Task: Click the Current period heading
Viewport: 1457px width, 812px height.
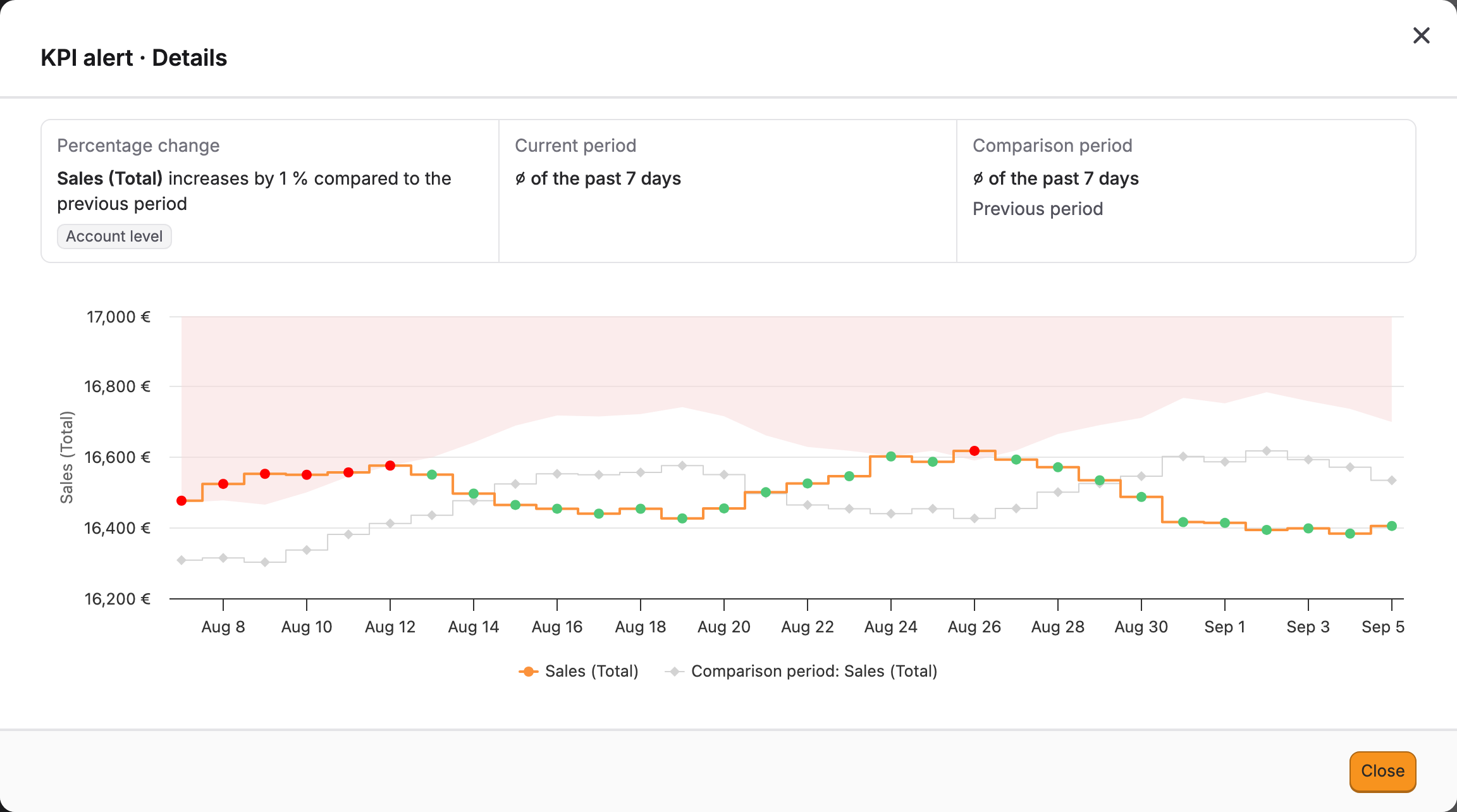Action: pyautogui.click(x=575, y=145)
